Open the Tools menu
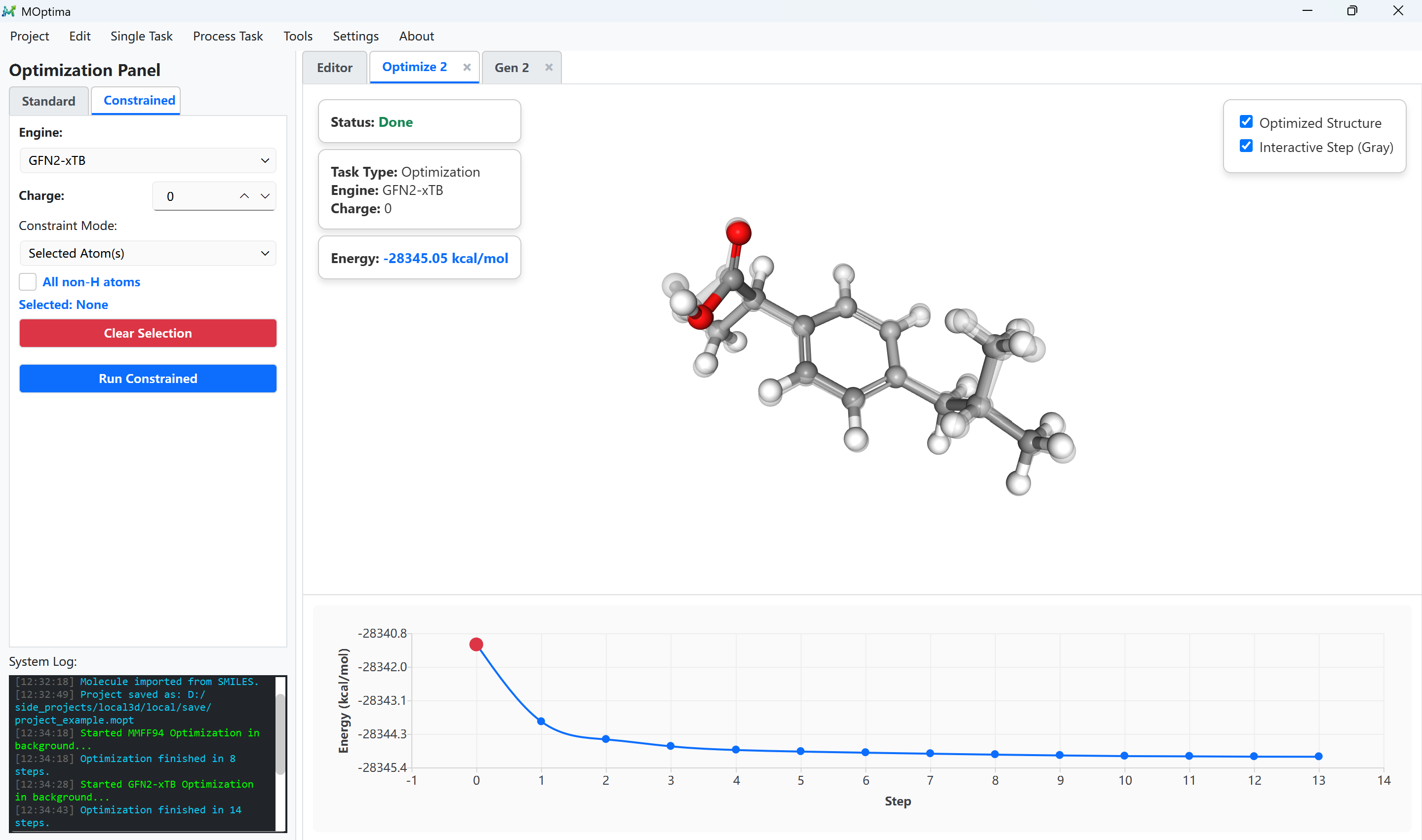The width and height of the screenshot is (1422, 840). pos(298,36)
